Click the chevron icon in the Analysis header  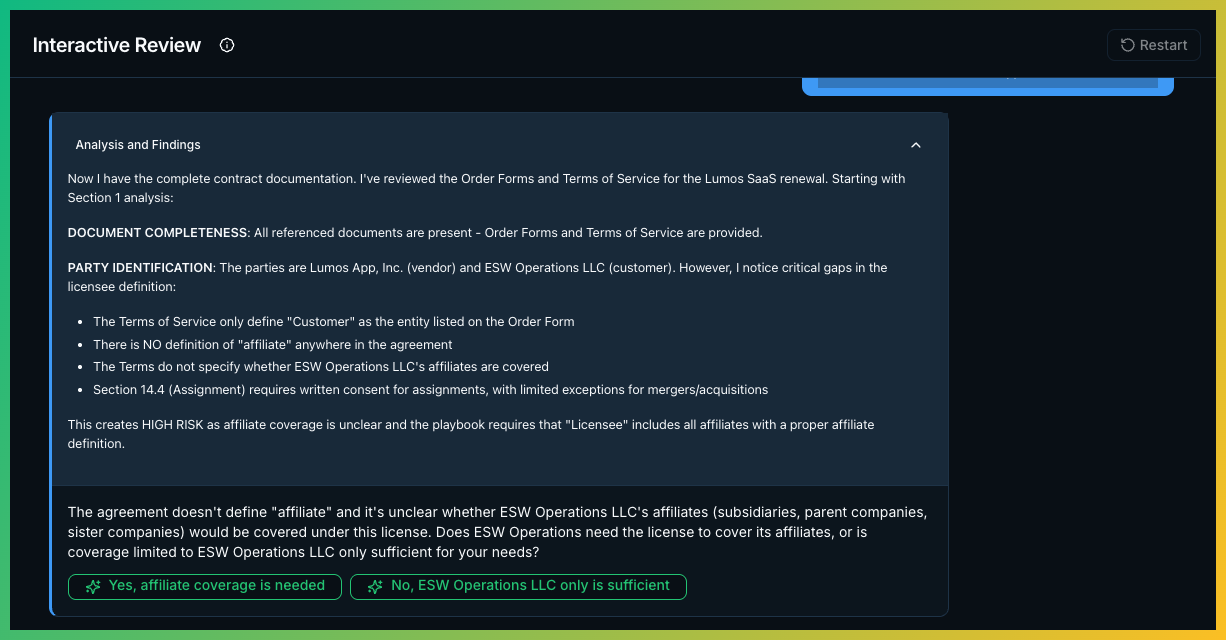click(x=916, y=145)
